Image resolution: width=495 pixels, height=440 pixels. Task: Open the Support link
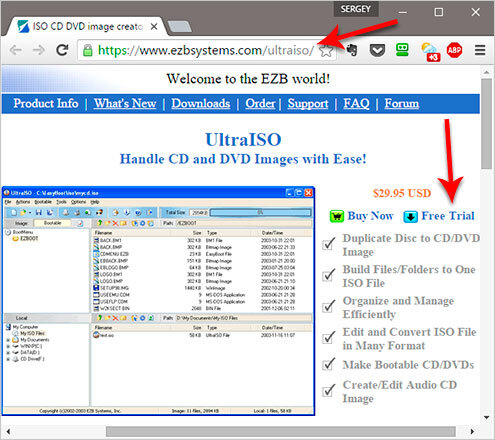click(308, 104)
